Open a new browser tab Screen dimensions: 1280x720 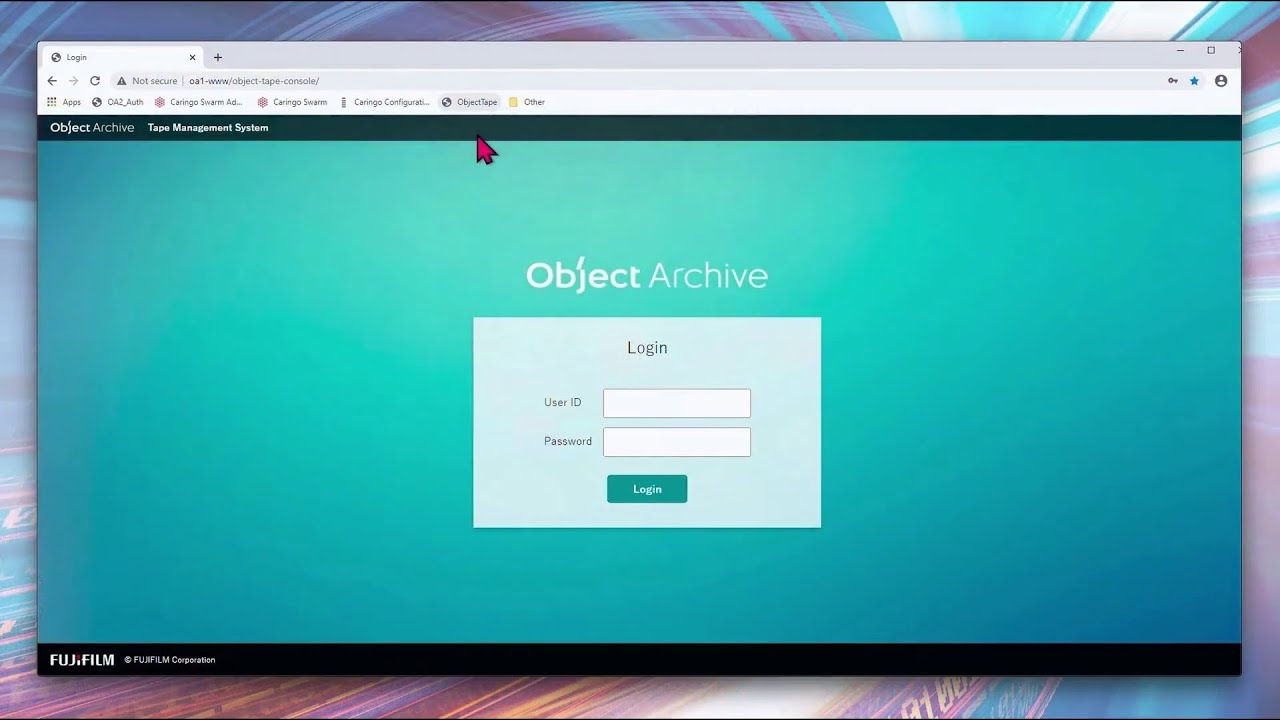(218, 57)
